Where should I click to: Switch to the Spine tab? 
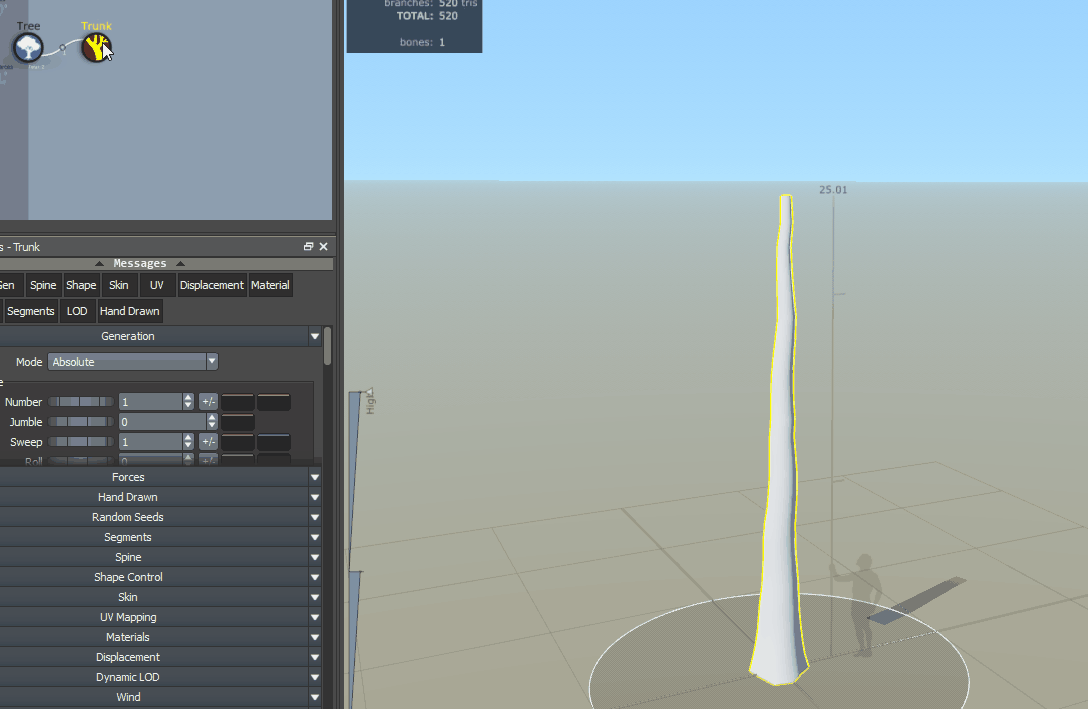point(43,285)
